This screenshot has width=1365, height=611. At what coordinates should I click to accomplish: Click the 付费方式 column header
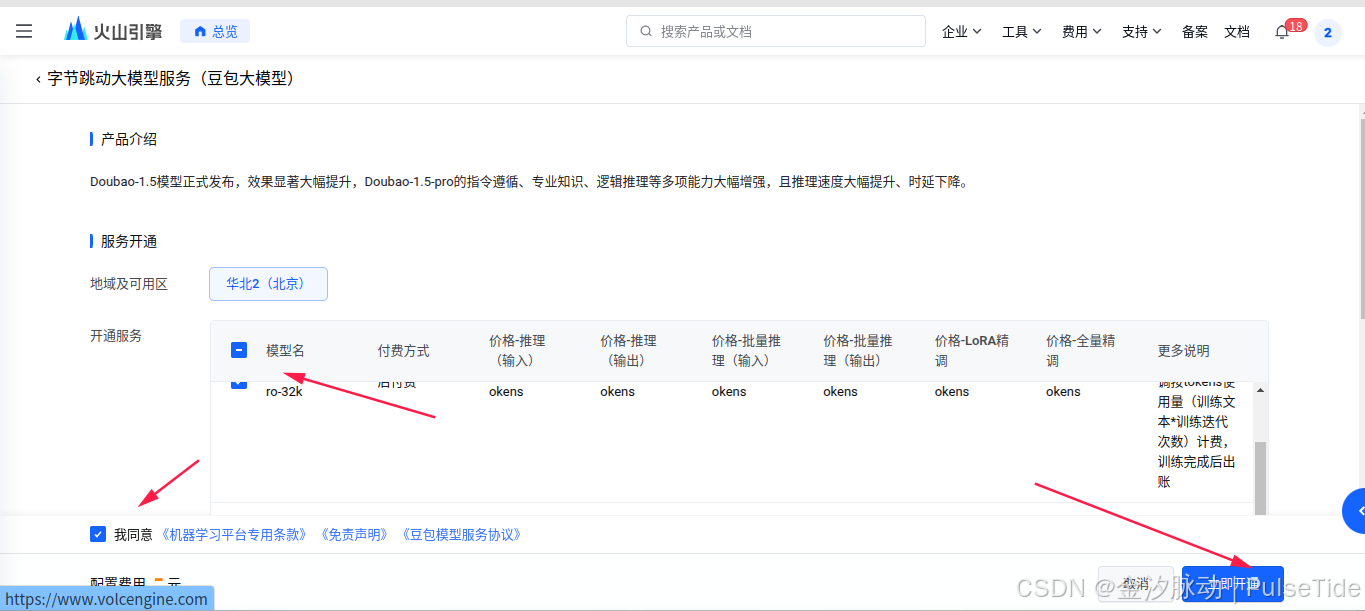403,351
